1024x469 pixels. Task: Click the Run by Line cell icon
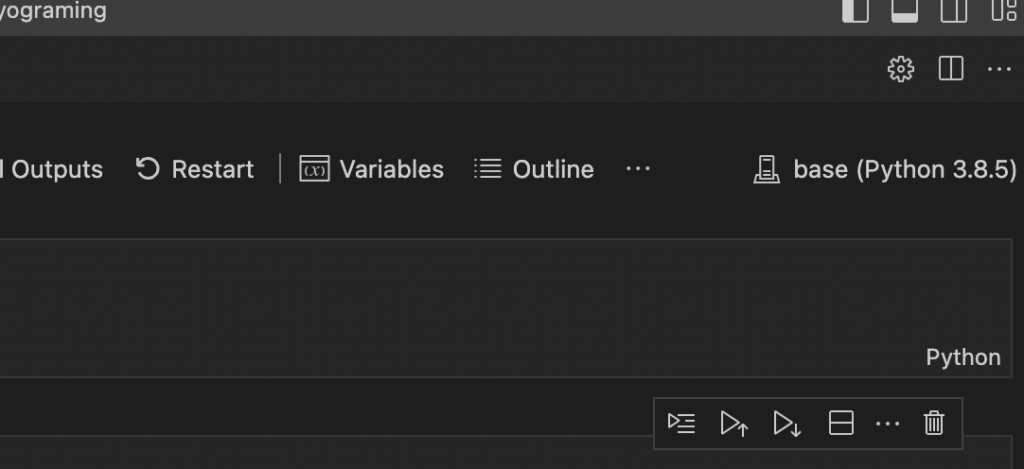(x=681, y=423)
